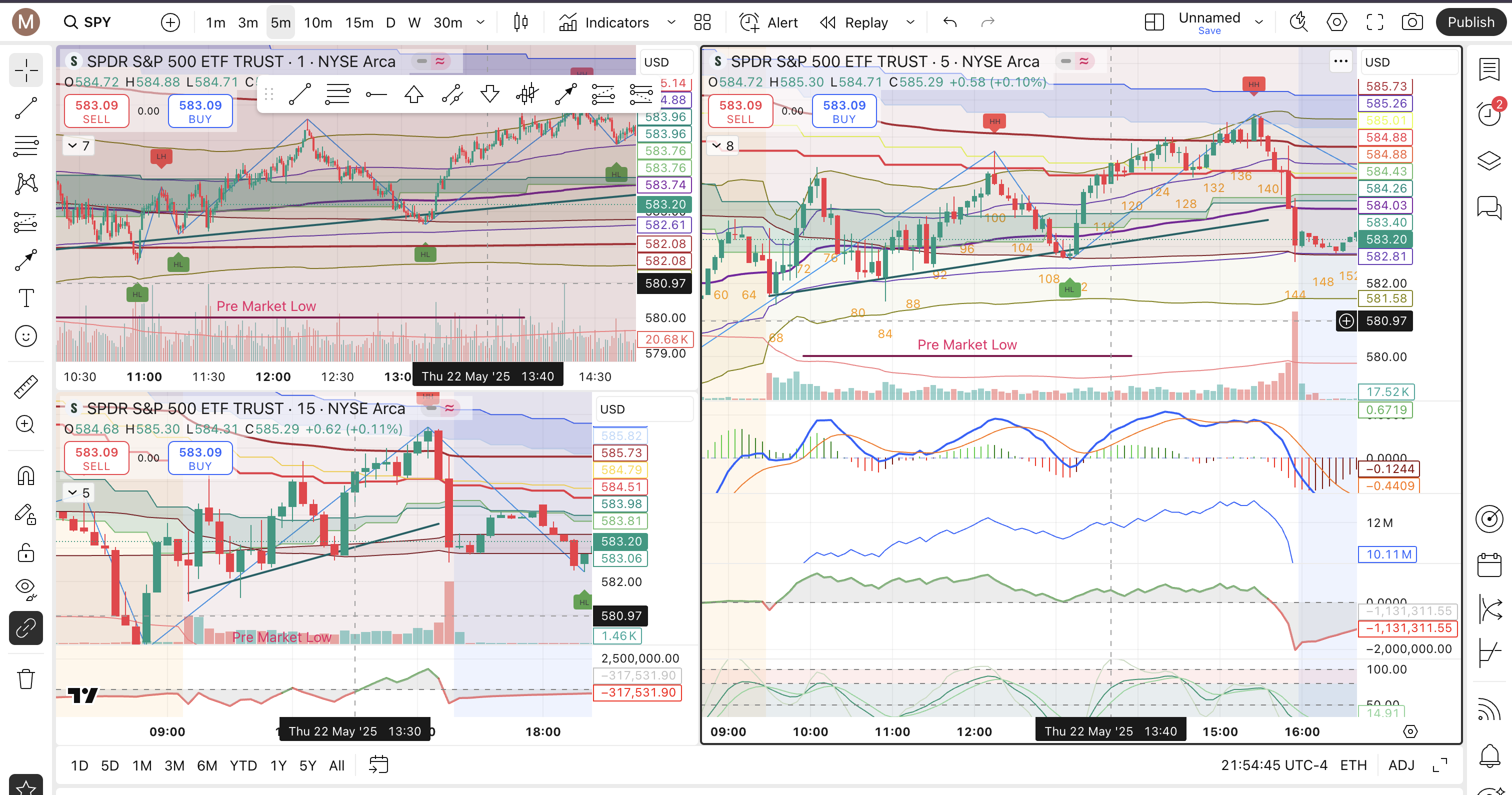Remove drawings with trash icon
This screenshot has height=795, width=1512.
click(26, 679)
